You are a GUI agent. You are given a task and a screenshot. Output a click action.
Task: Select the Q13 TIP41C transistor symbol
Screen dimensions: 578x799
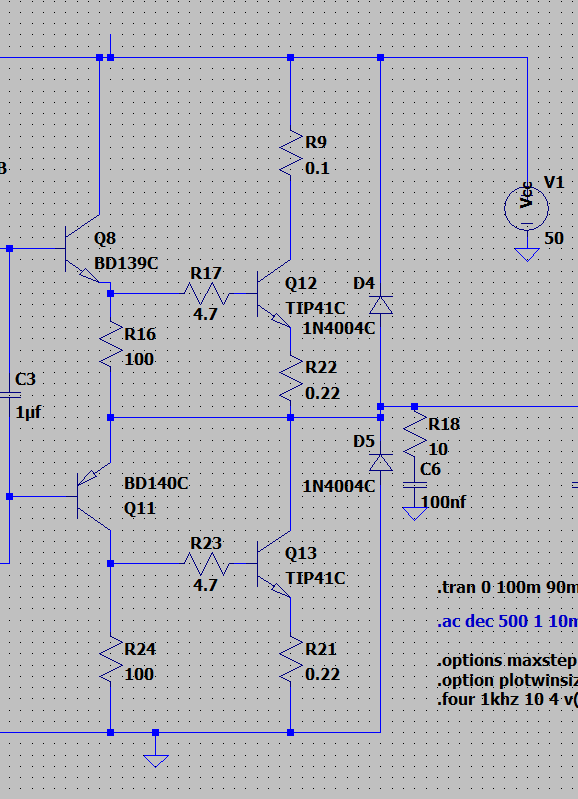(274, 564)
